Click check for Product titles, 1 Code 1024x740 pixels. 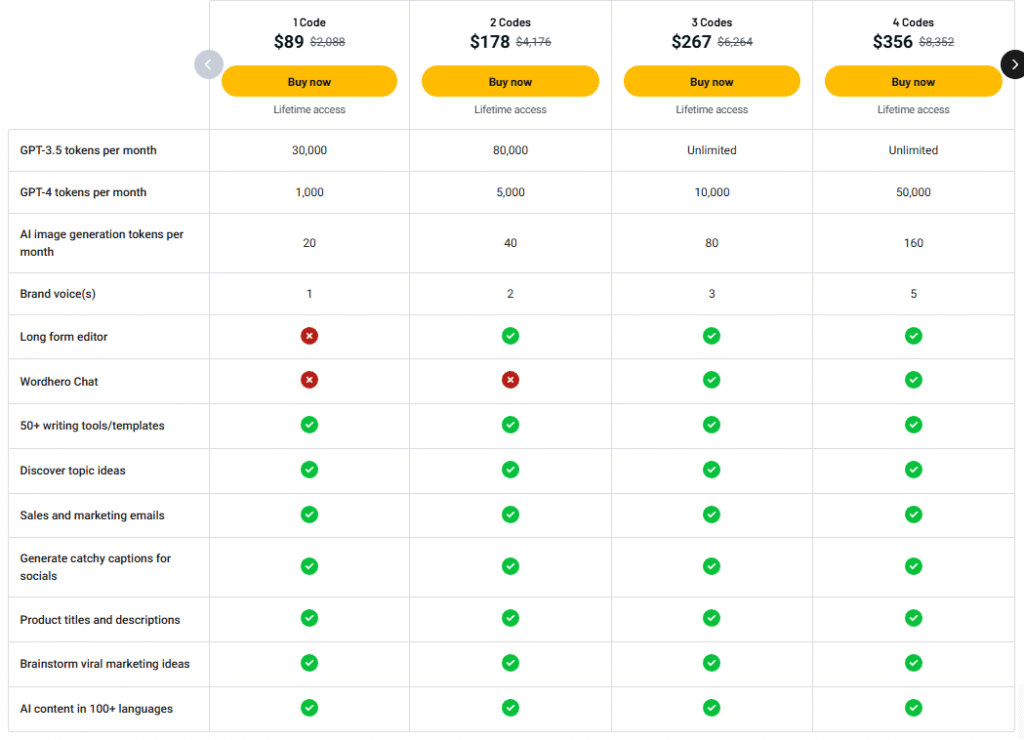tap(309, 618)
